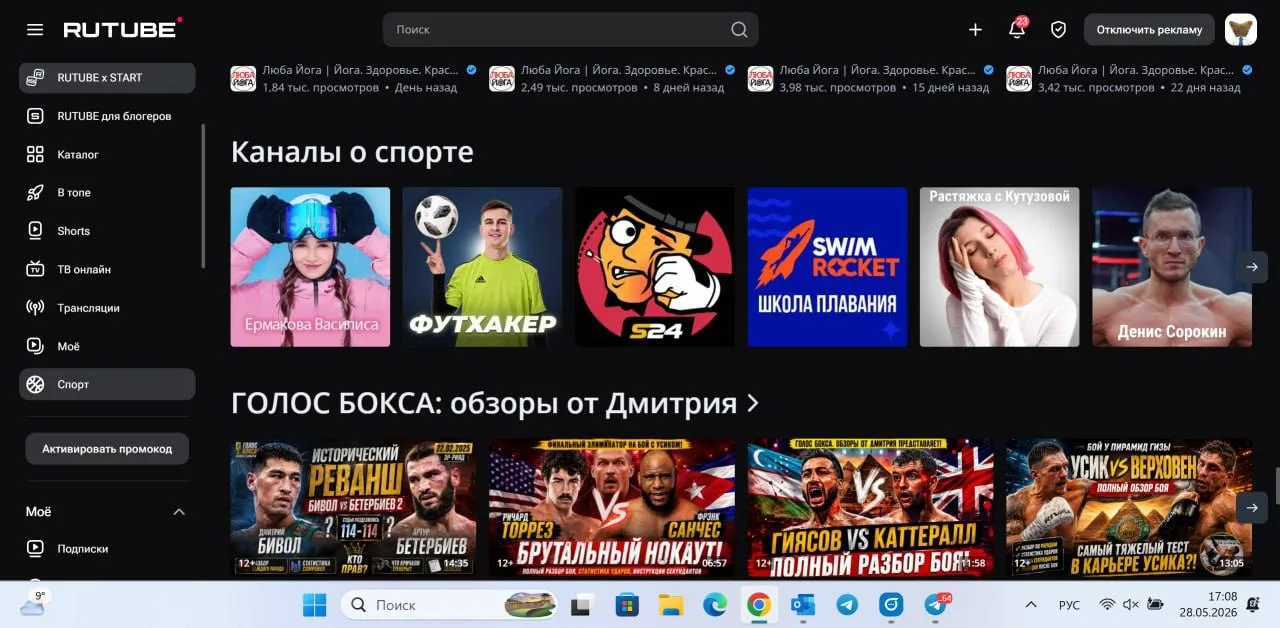Click the page vertical scrollbar thumb

(1275, 485)
